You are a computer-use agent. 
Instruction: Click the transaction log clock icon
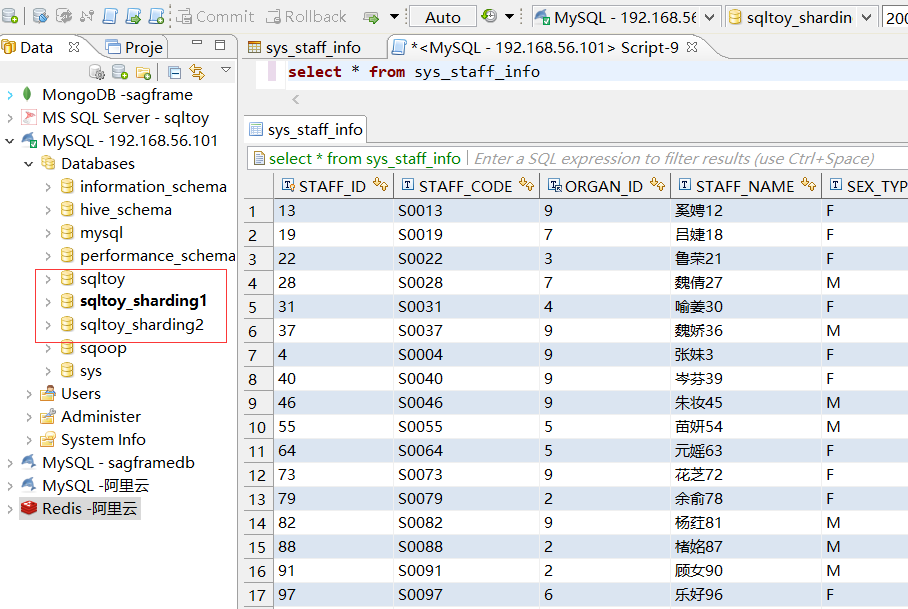(489, 16)
